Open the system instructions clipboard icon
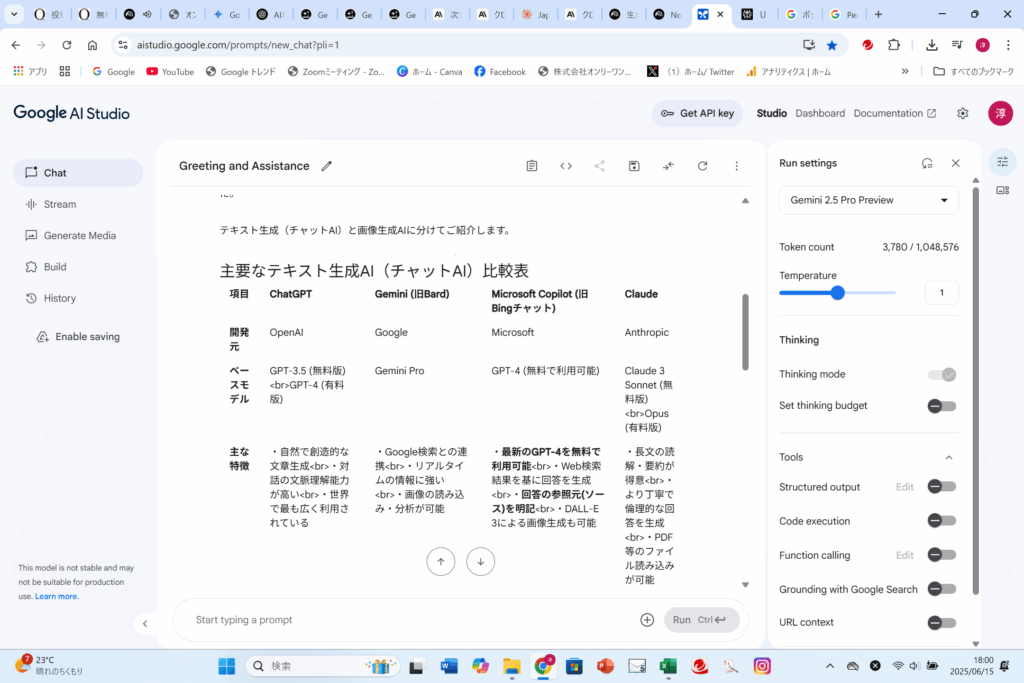 click(x=532, y=166)
